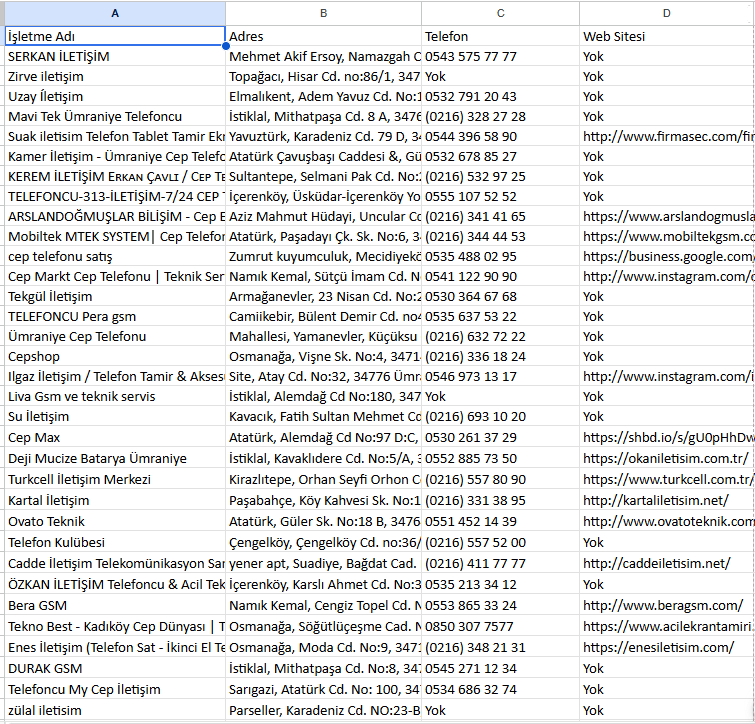755x724 pixels.
Task: Select the 'Tekgül İletişim' cell
Action: tap(115, 296)
